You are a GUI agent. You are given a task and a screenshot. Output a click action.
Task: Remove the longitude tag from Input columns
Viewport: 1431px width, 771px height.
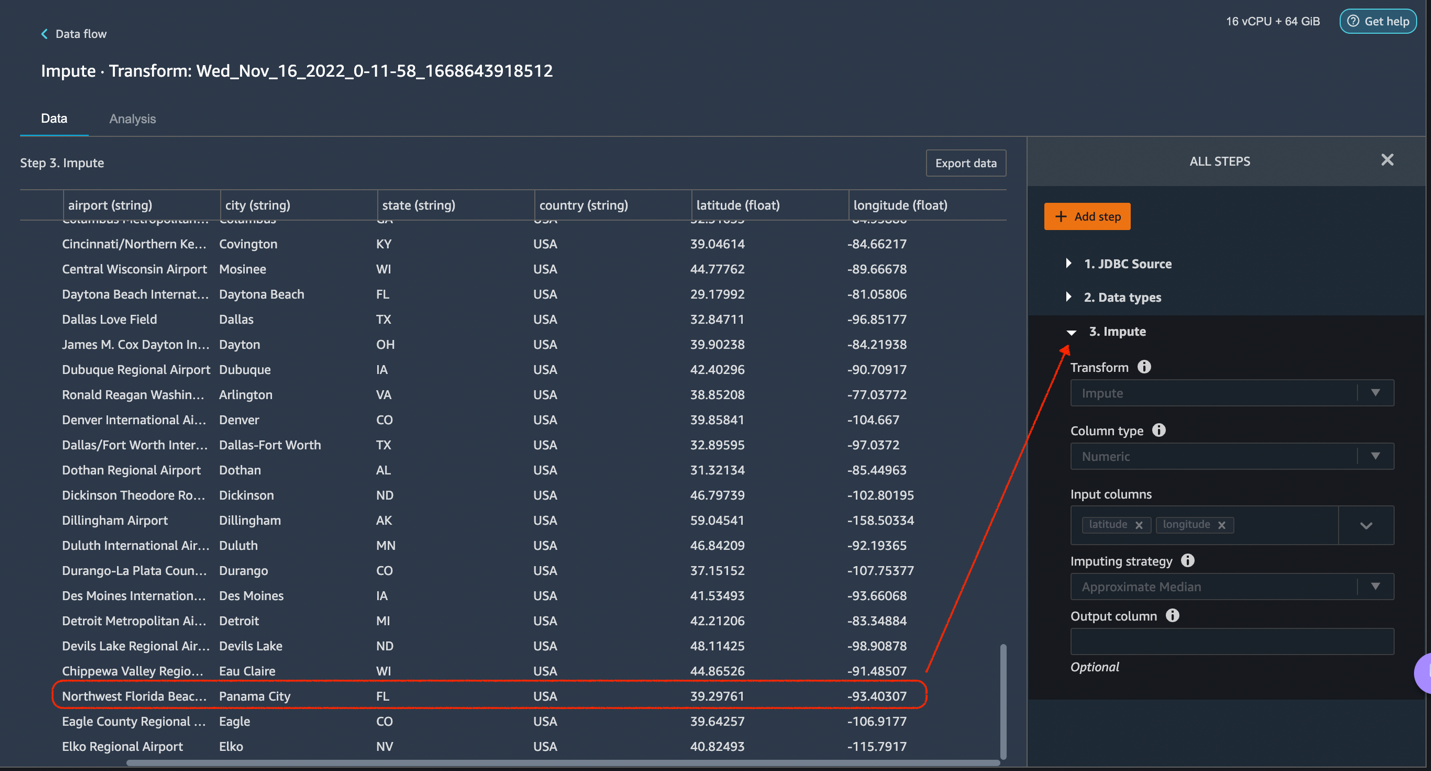click(x=1222, y=525)
